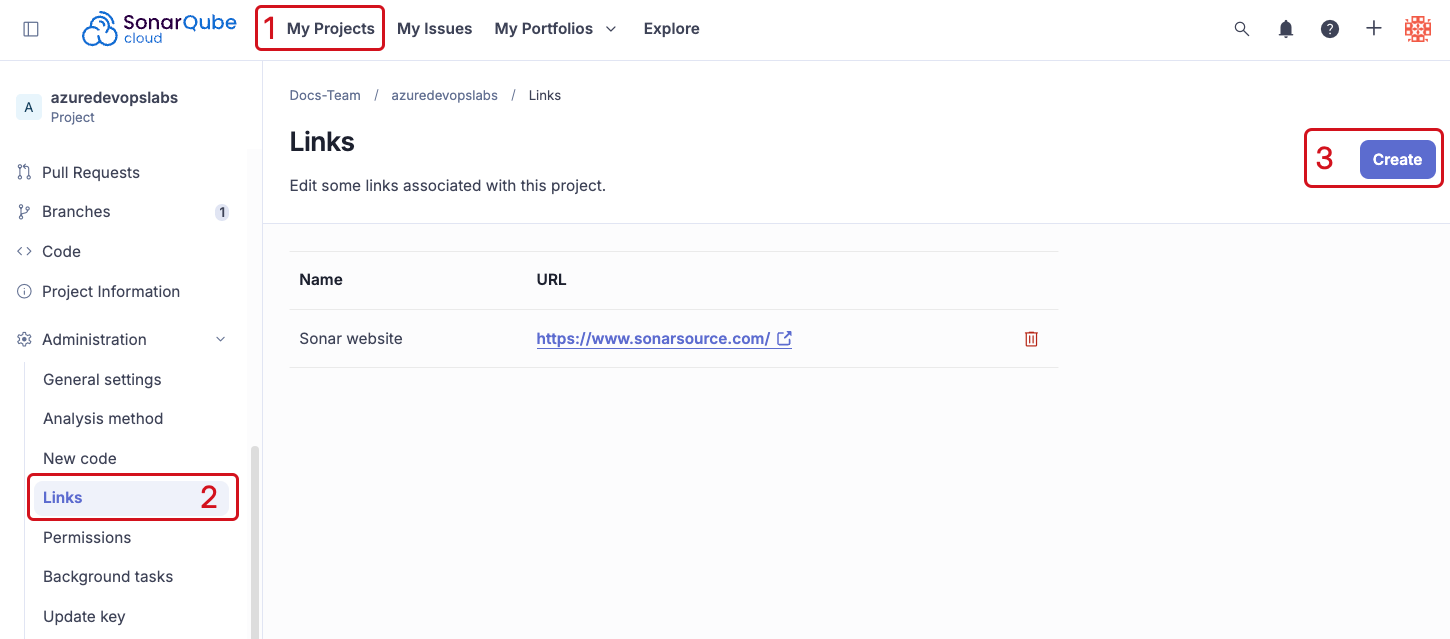Delete the Sonar website link via trash icon
Image resolution: width=1450 pixels, height=639 pixels.
pyautogui.click(x=1031, y=339)
